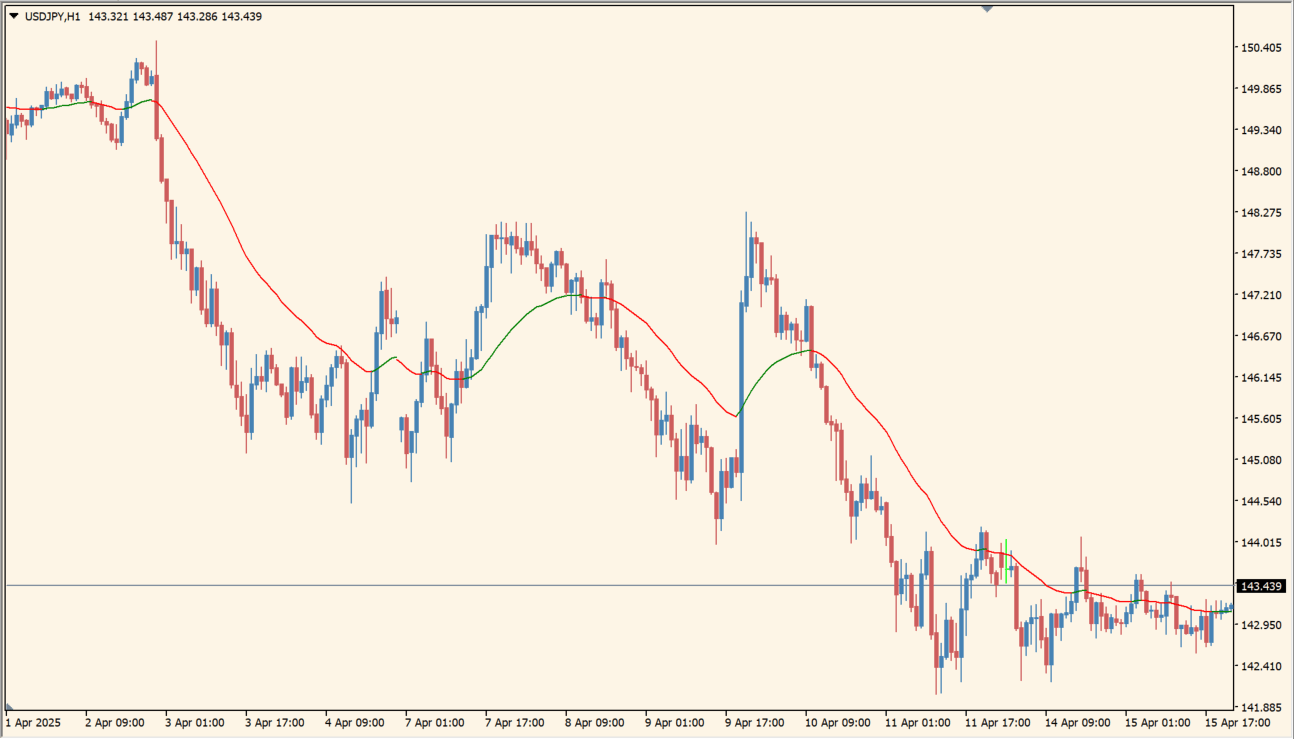Click the 3 Apr 01:00 time label
This screenshot has width=1294, height=739.
[197, 722]
